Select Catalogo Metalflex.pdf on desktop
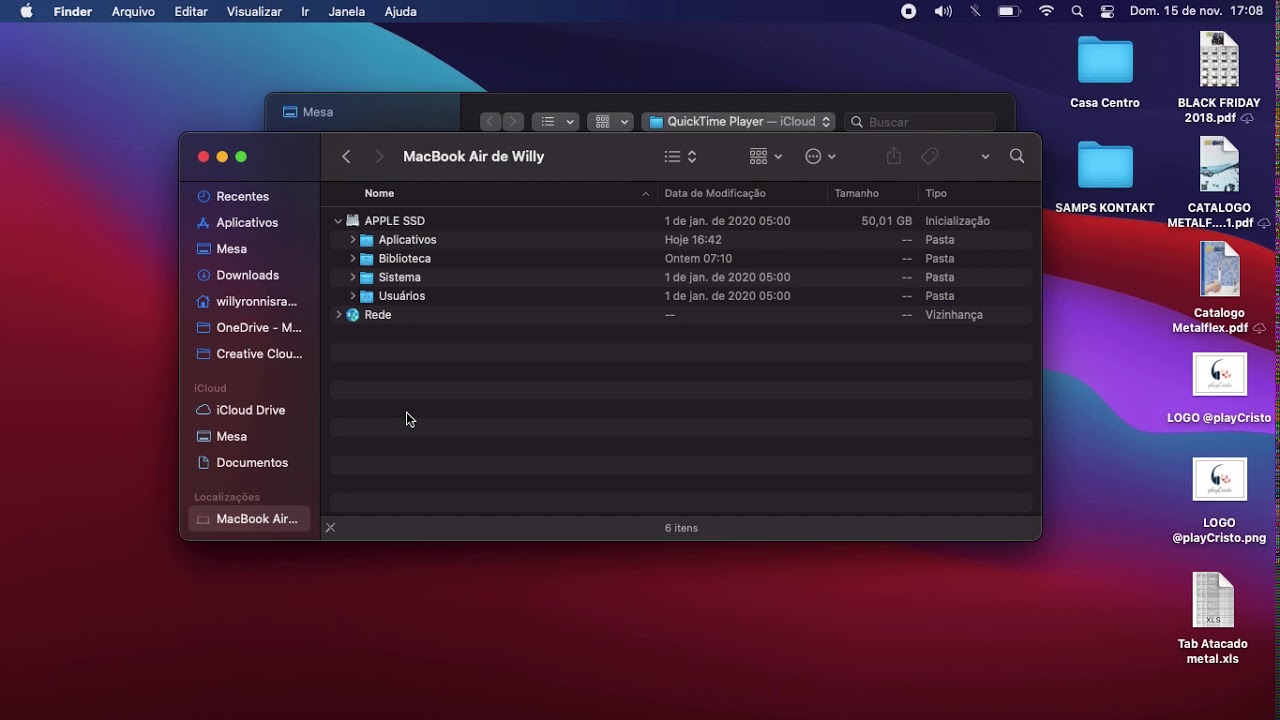Screen dimensions: 1280x720 1219,288
